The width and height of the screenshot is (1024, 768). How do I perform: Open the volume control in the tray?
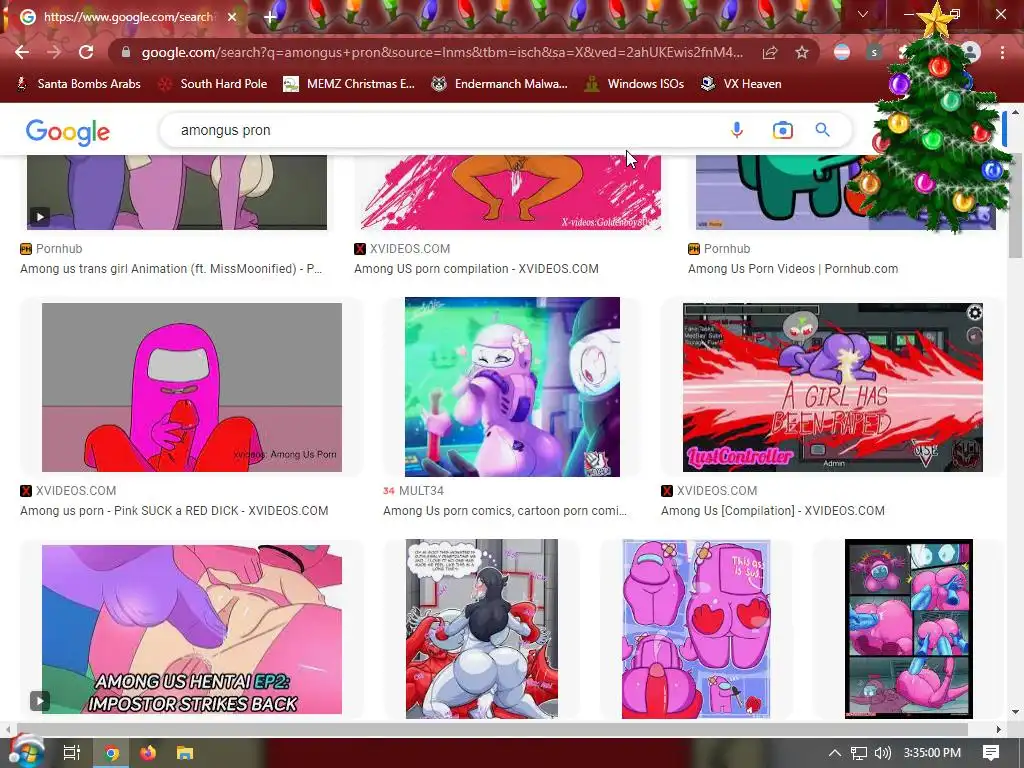[x=883, y=753]
